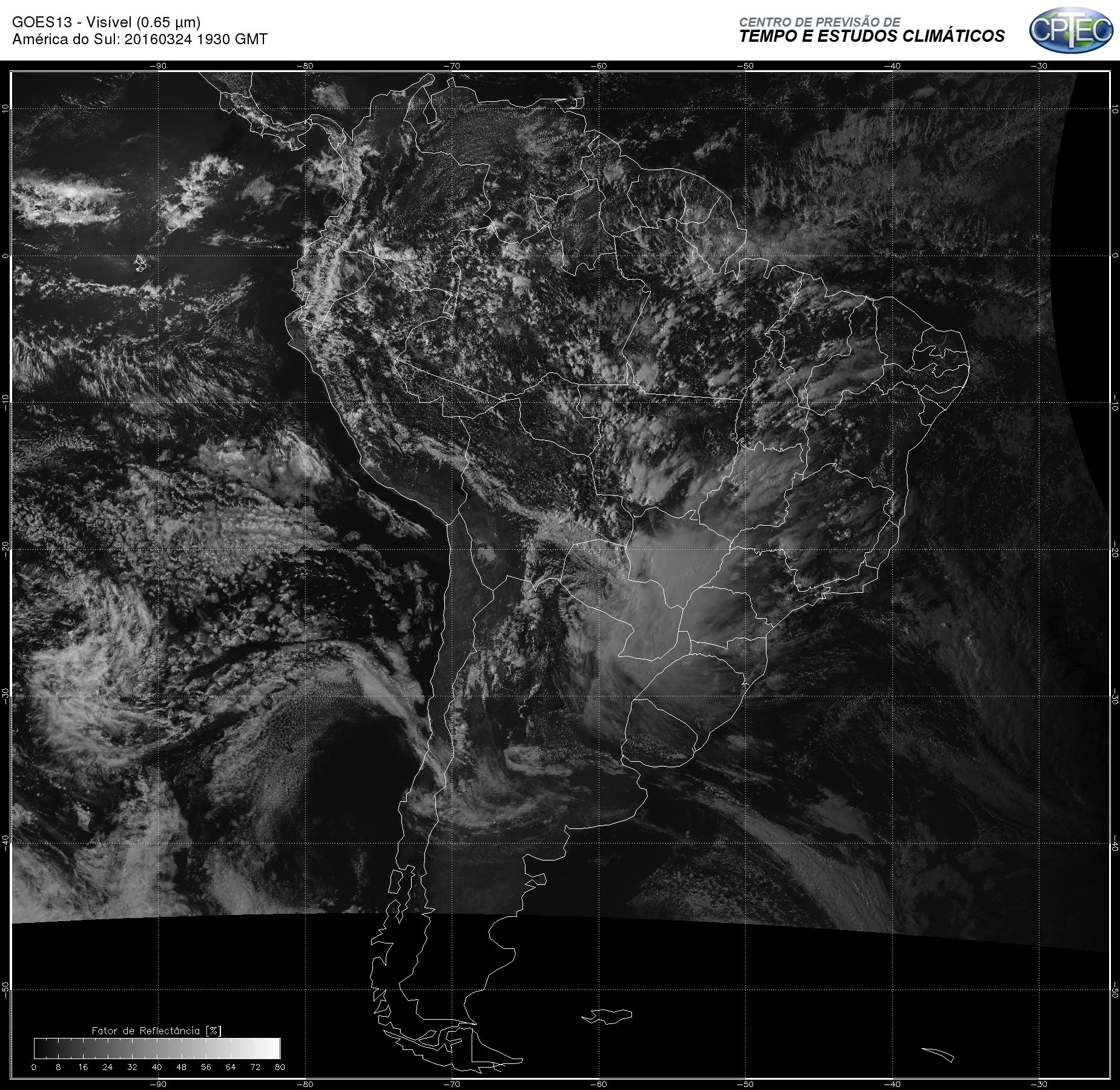This screenshot has height=1090, width=1120.
Task: Click the '-80' longitude label on top axis
Action: tap(305, 66)
